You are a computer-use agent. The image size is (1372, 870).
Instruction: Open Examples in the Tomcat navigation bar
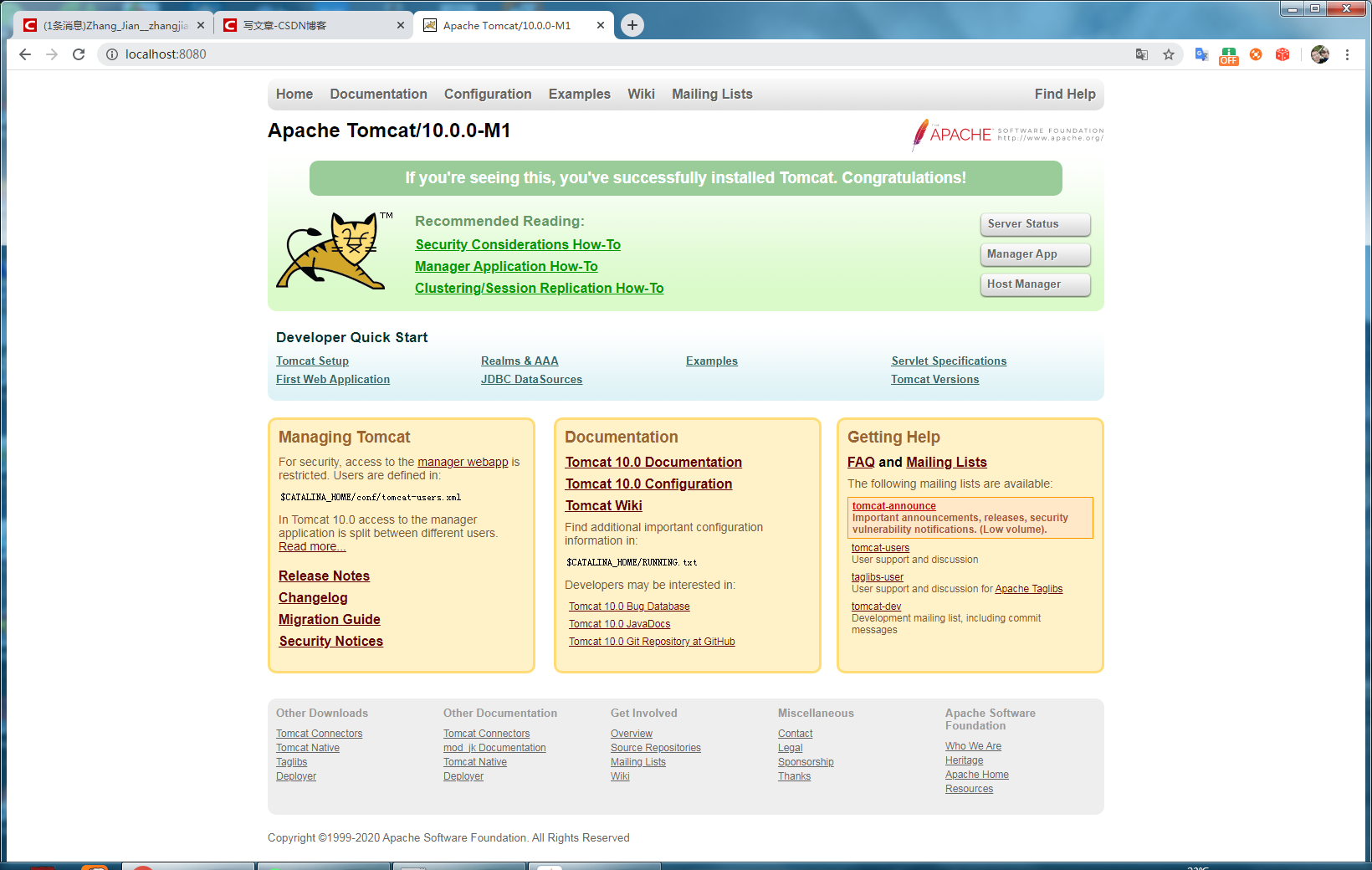click(x=579, y=94)
